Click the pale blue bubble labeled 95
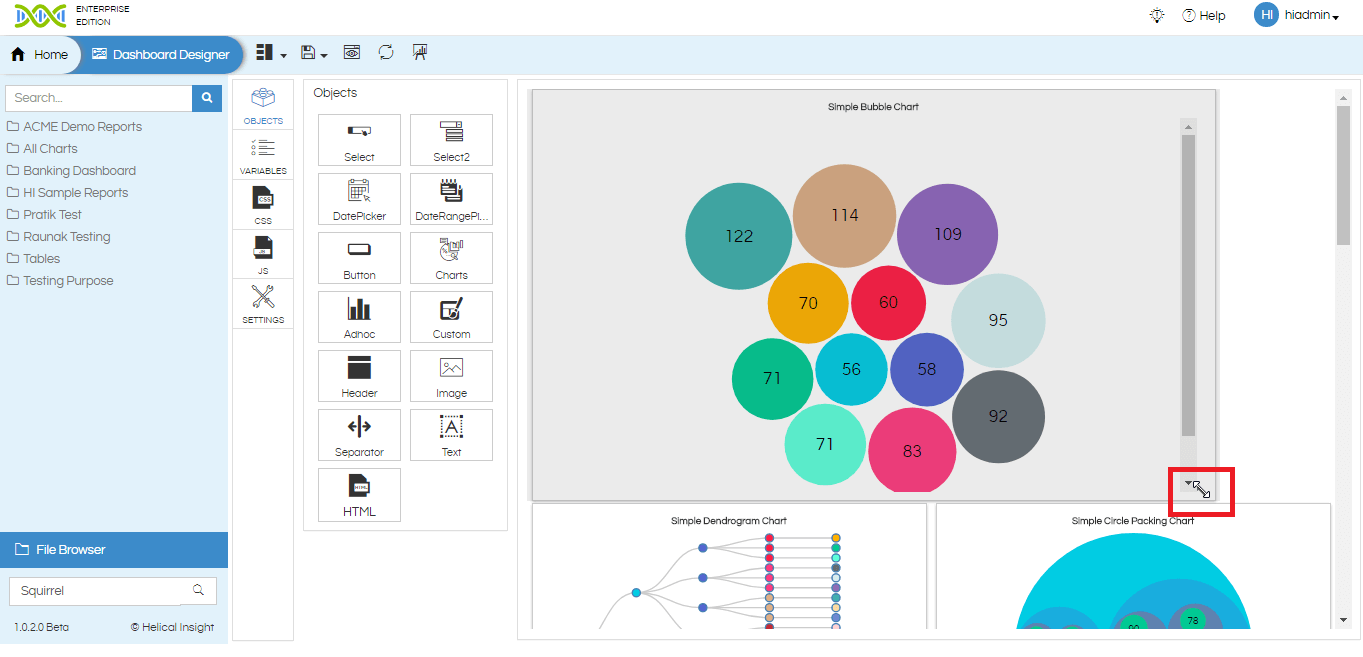This screenshot has width=1363, height=657. coord(998,320)
